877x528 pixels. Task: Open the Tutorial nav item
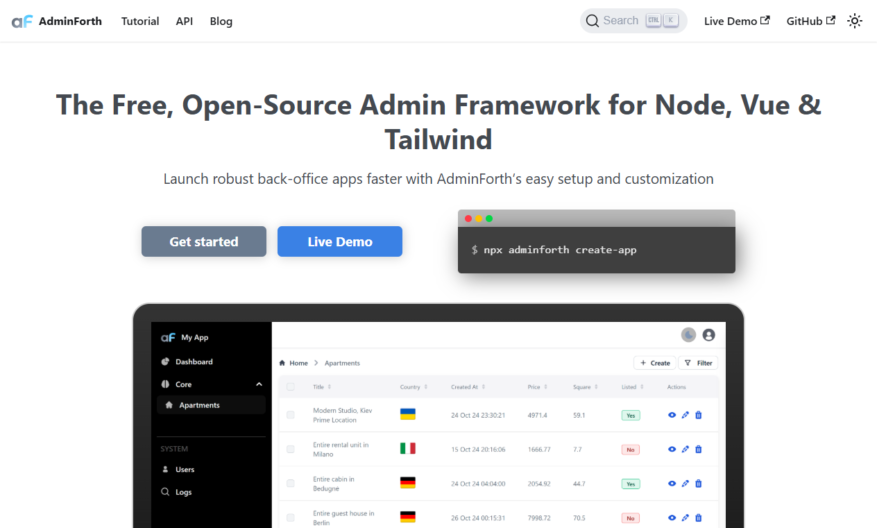click(140, 21)
